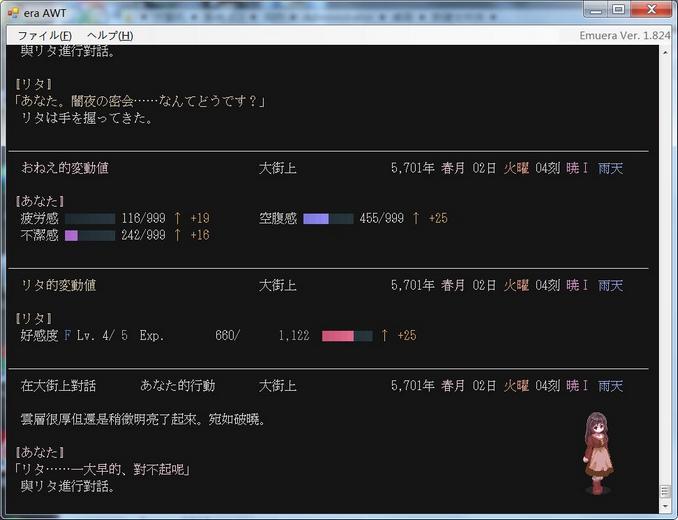Viewport: 678px width, 520px height.
Task: Click the era AWT window icon
Action: (x=13, y=13)
